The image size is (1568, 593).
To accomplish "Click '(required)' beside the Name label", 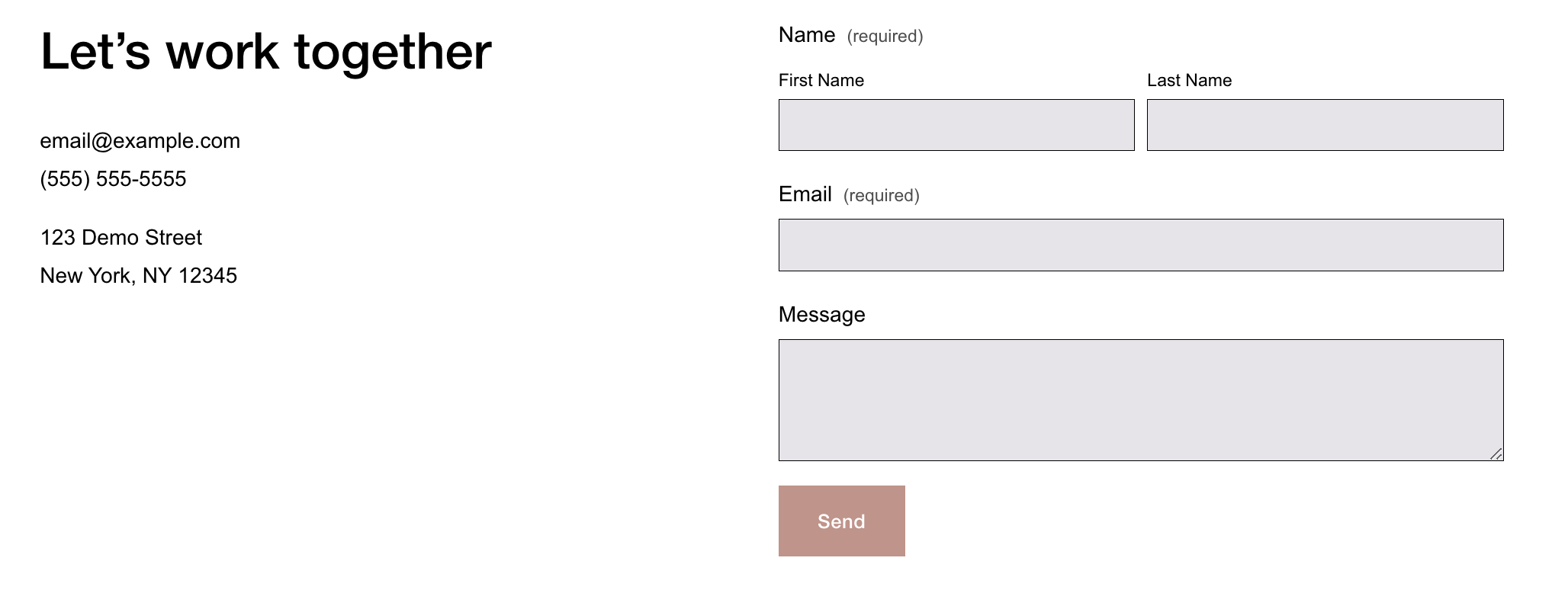I will click(885, 37).
